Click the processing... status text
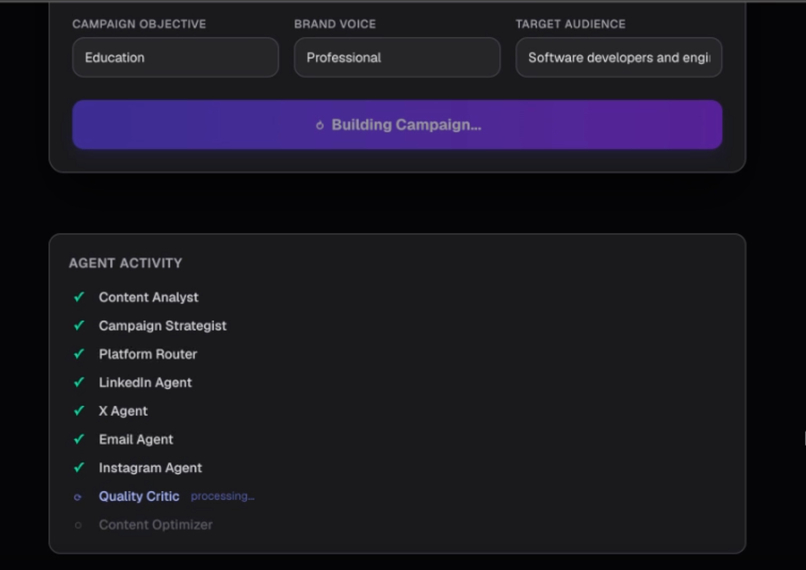 223,497
